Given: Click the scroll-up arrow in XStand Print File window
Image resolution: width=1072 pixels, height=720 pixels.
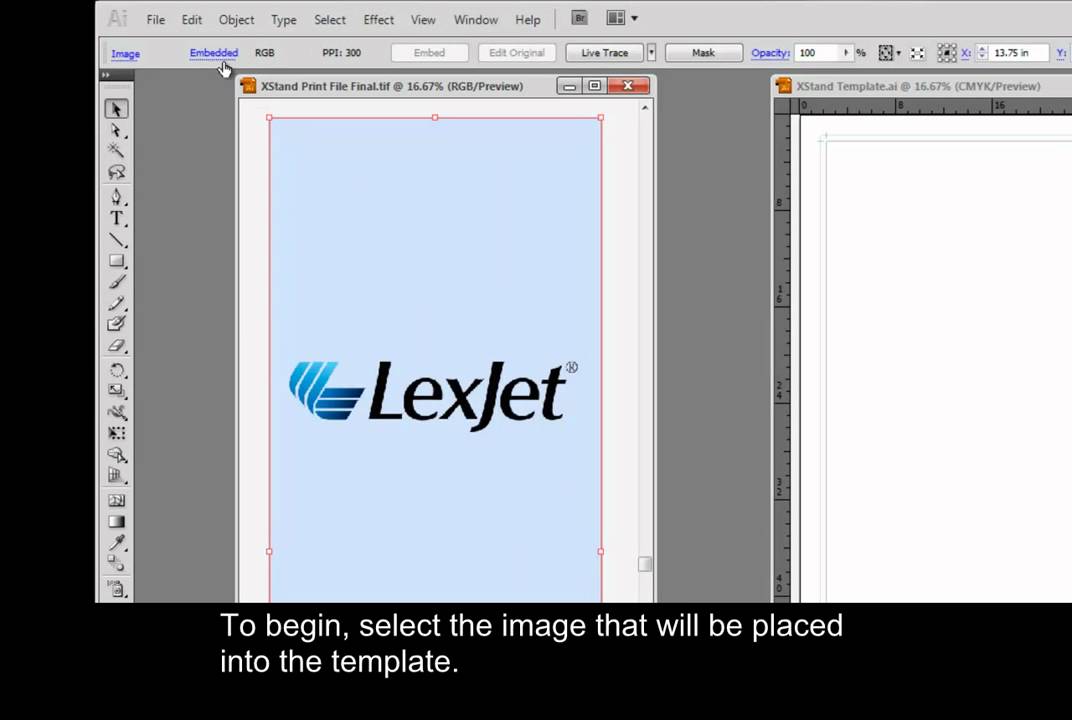Looking at the screenshot, I should (x=645, y=107).
